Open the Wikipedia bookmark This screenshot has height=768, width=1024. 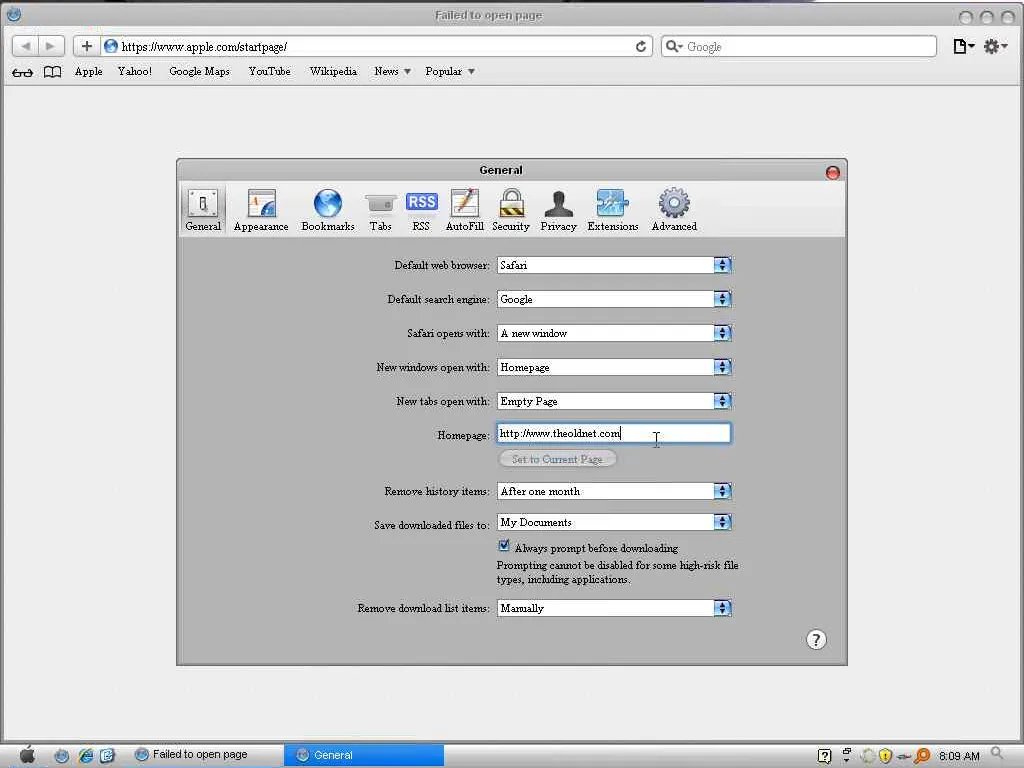(x=333, y=71)
